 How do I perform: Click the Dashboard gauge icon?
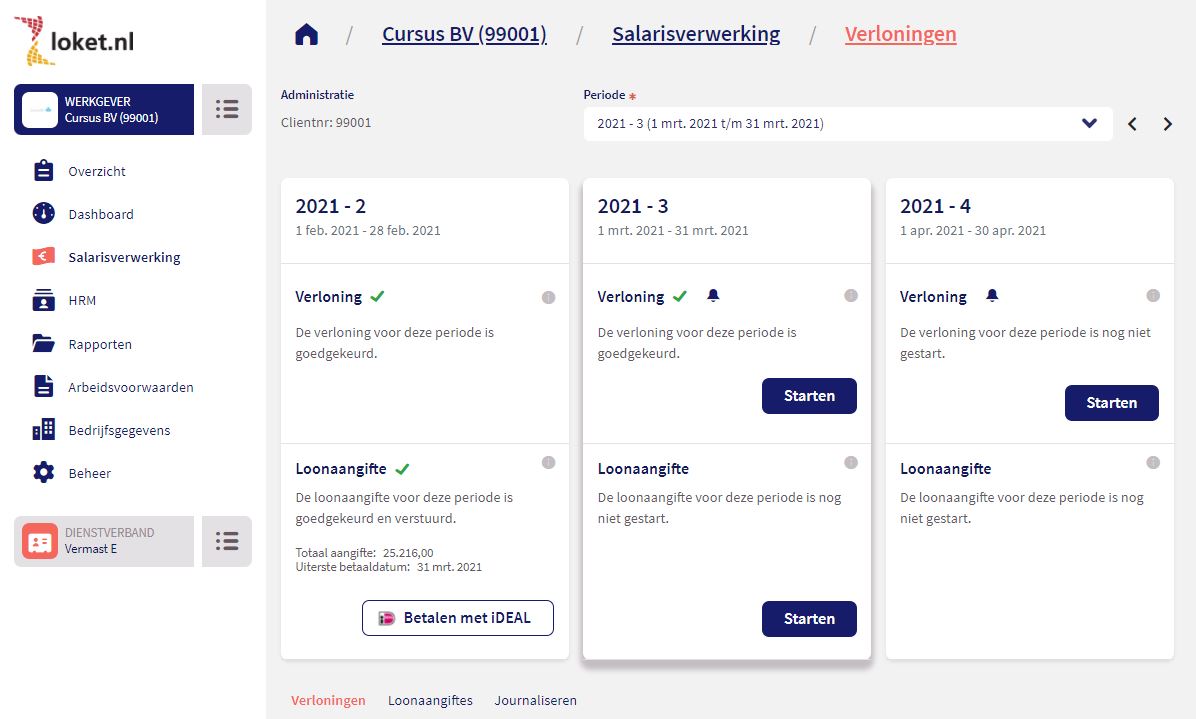(43, 214)
